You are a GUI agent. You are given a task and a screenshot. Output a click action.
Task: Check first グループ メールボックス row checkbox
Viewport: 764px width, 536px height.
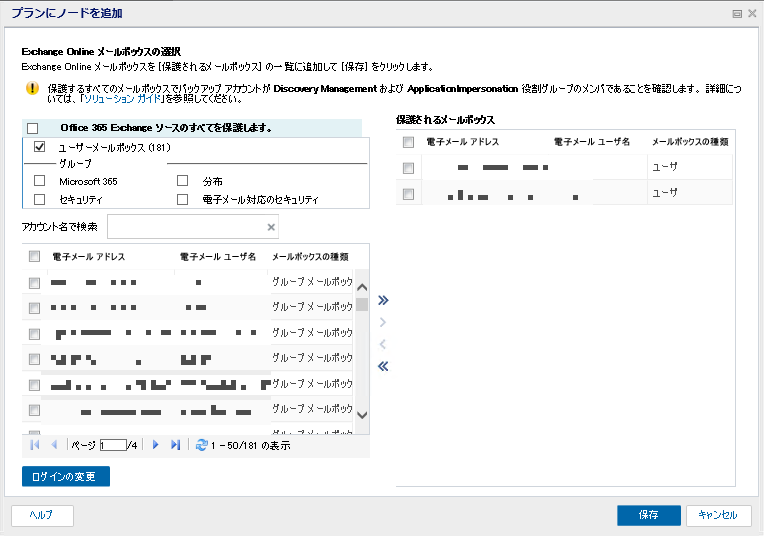pyautogui.click(x=34, y=283)
